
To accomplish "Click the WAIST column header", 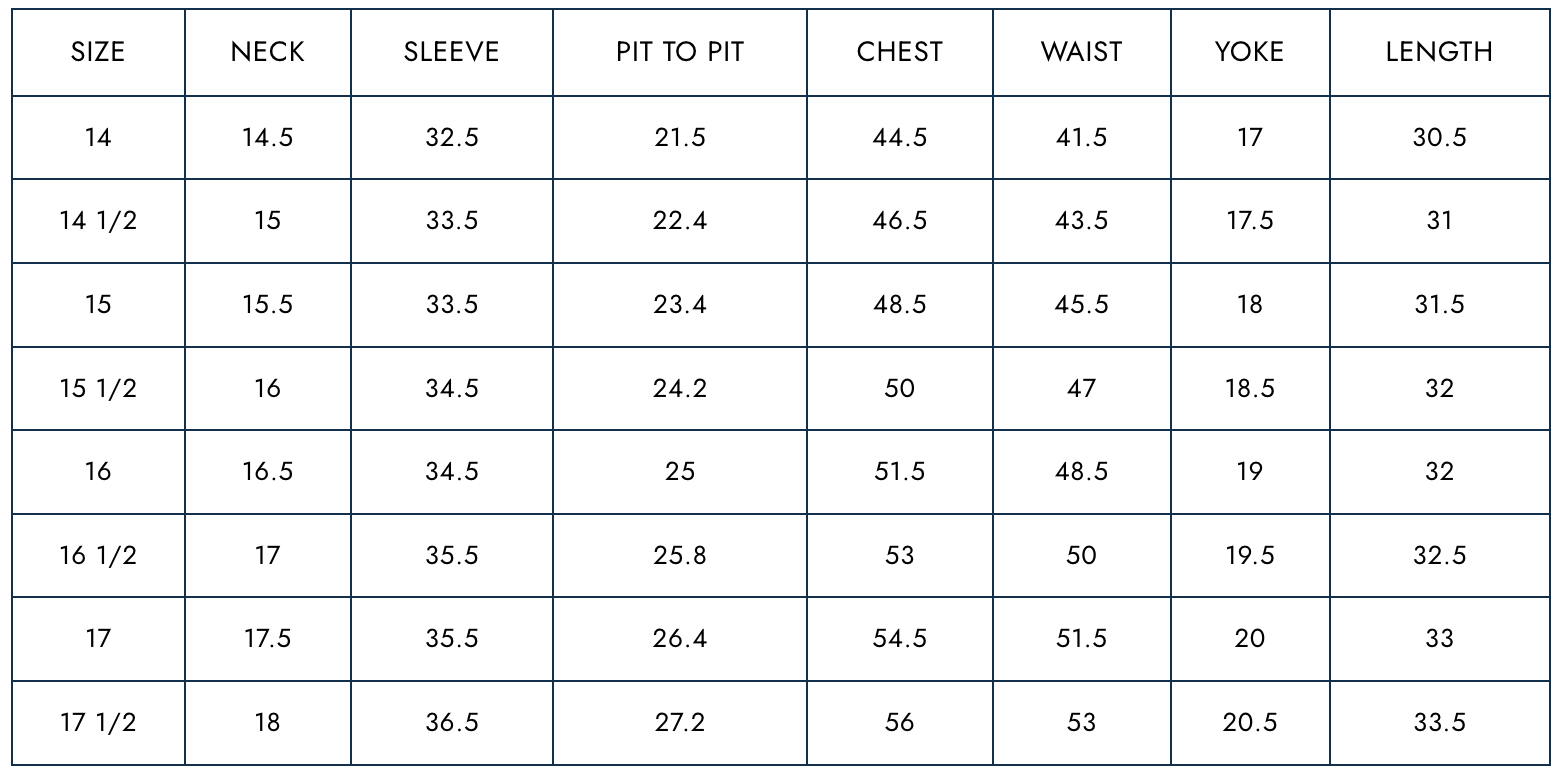I will point(1081,52).
